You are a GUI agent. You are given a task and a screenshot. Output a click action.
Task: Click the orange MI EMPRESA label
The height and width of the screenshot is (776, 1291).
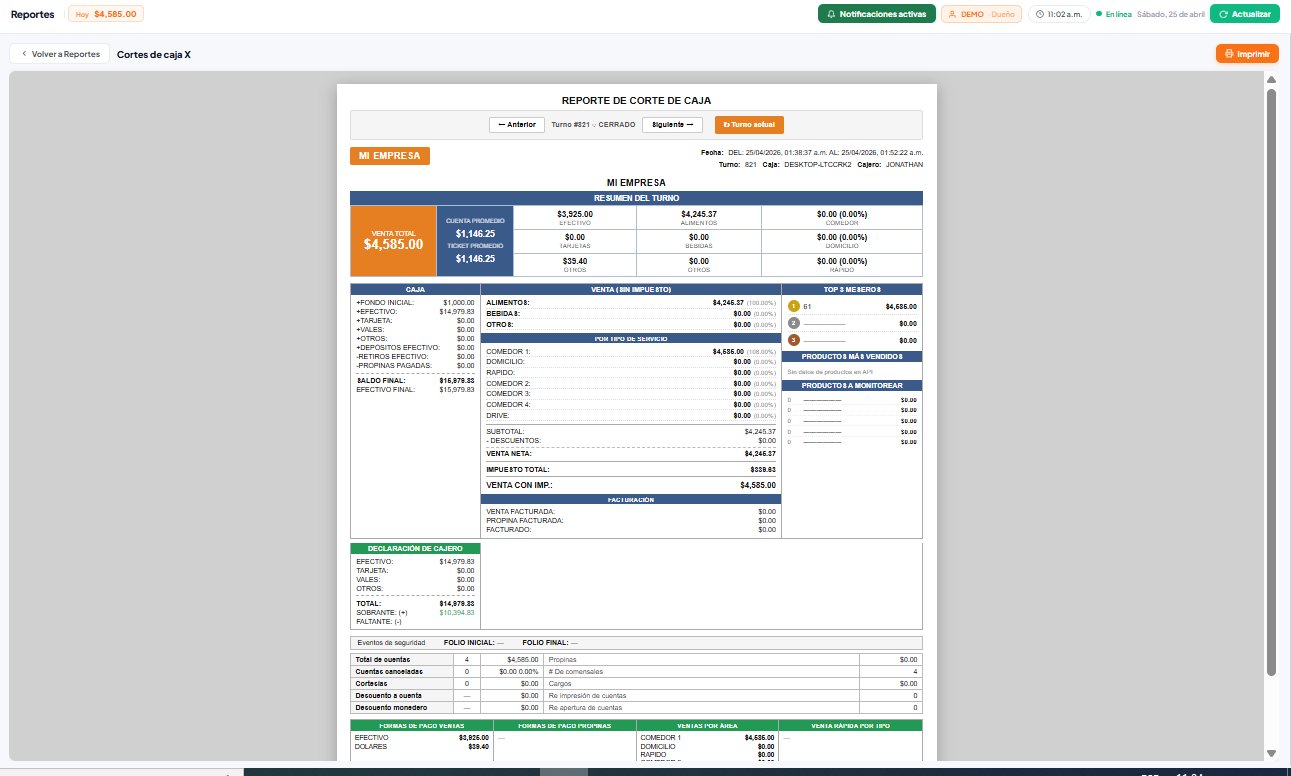[389, 156]
